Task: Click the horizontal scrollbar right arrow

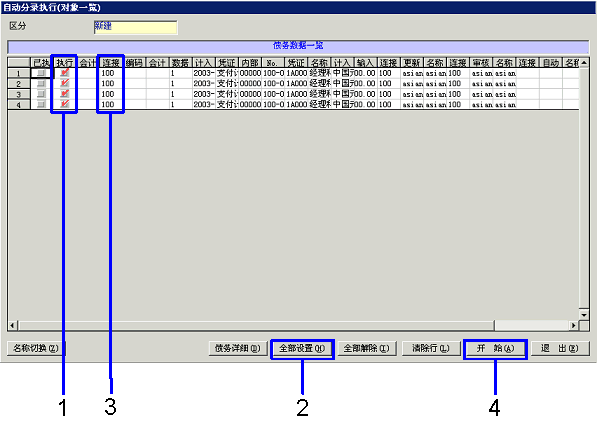Action: pos(573,326)
